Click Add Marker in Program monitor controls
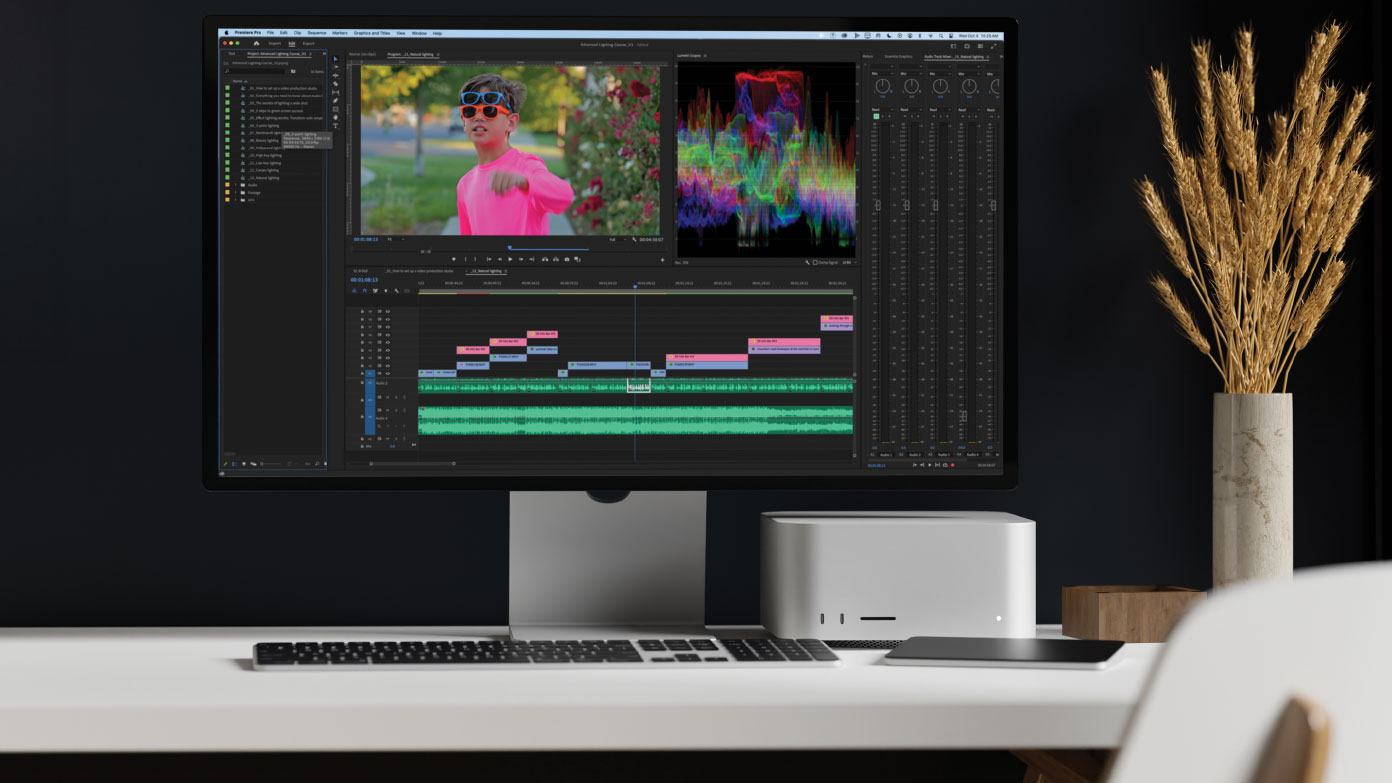 point(454,259)
